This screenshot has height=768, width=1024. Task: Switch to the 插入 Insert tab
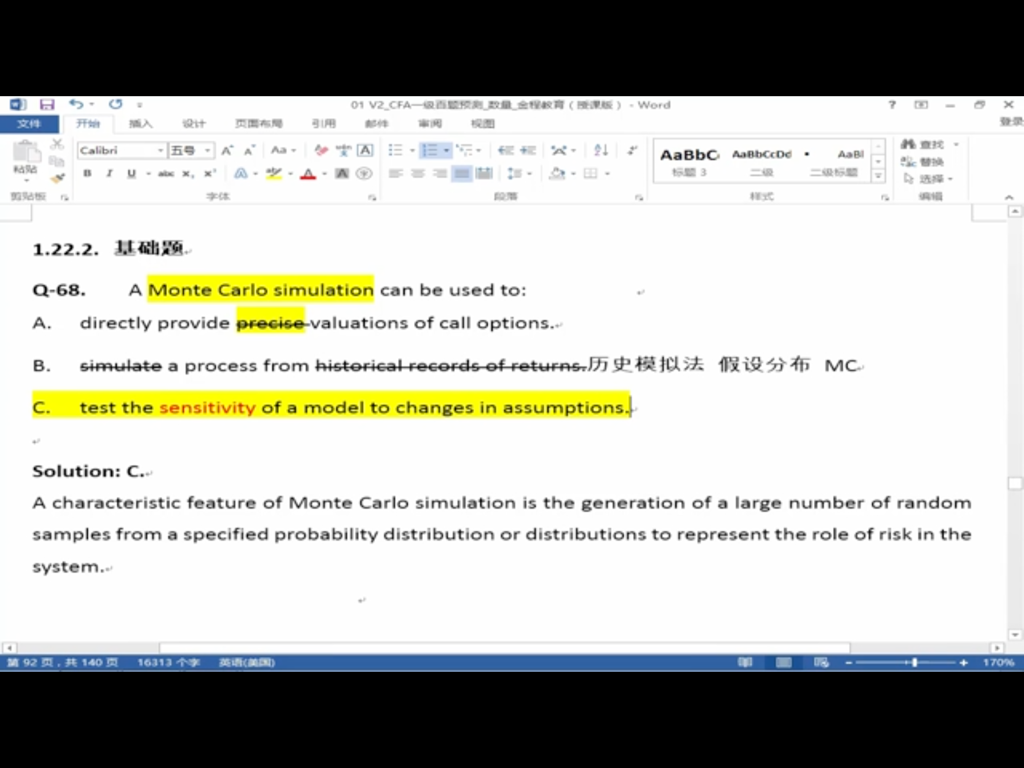click(140, 123)
